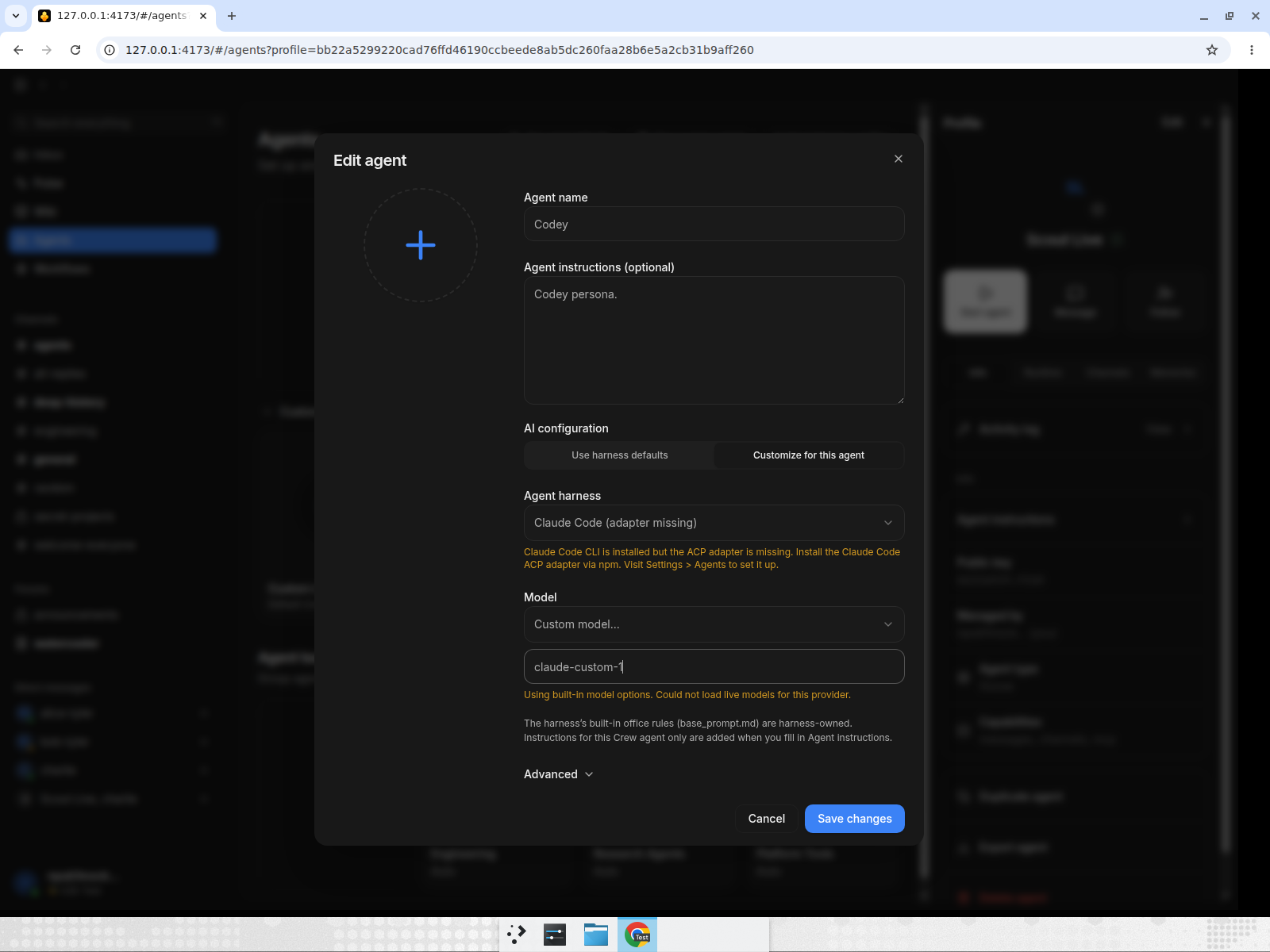
Task: Click the 'AI configuration' heading
Action: [x=566, y=428]
